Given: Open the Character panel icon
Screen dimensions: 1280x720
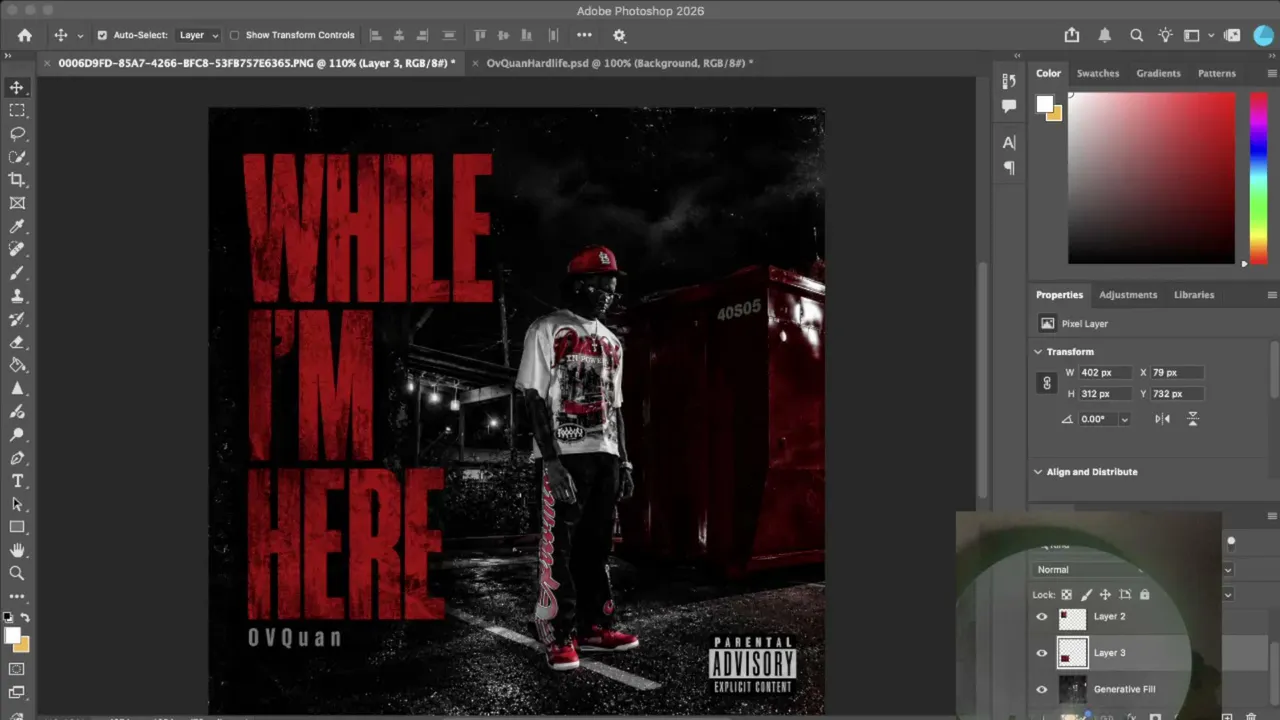Looking at the screenshot, I should coord(1009,142).
